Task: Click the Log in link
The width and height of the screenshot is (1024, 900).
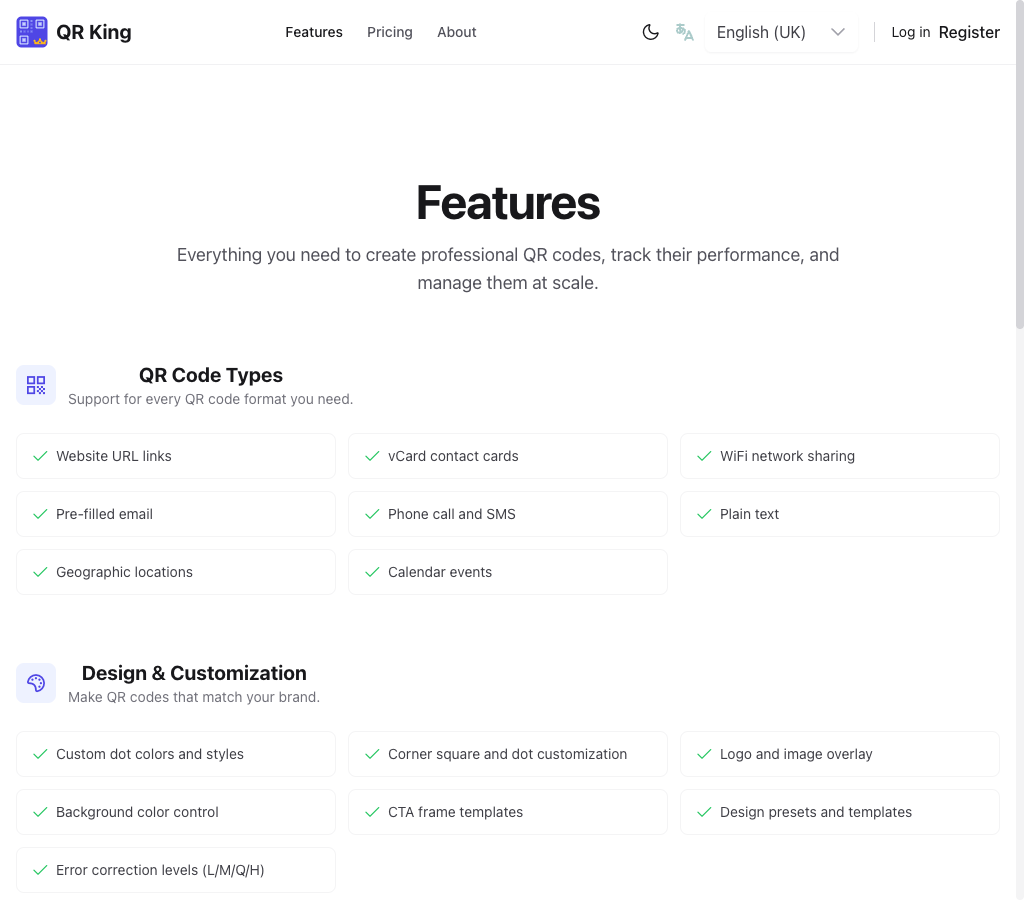Action: tap(910, 32)
